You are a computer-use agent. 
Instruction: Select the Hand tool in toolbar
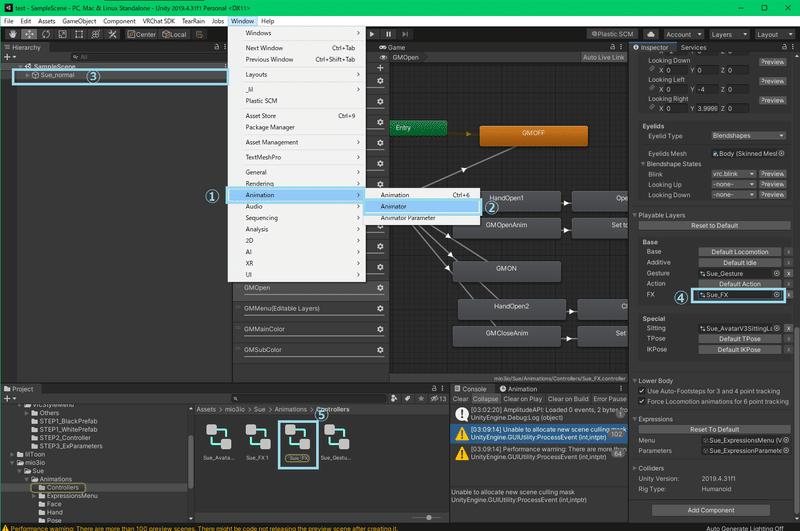click(12, 34)
